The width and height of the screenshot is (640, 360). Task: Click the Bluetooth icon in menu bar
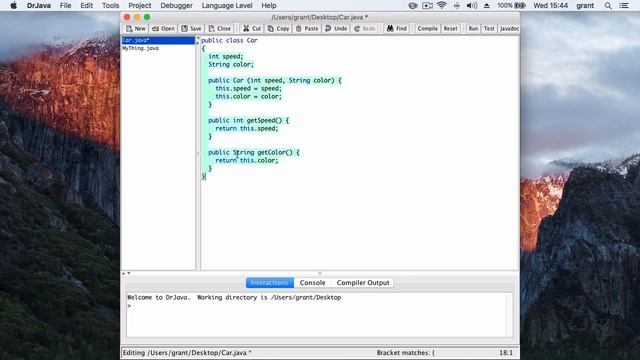tap(456, 5)
